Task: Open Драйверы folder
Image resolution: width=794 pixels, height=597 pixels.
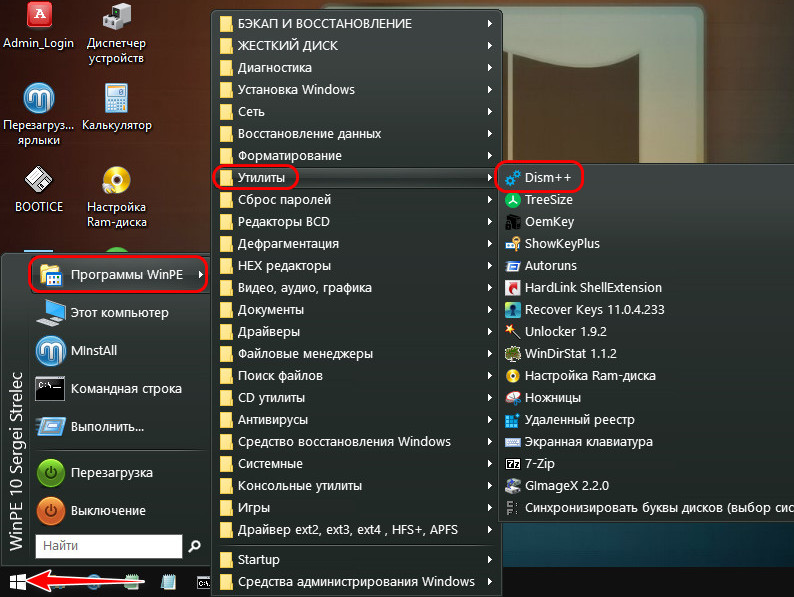Action: click(x=357, y=332)
